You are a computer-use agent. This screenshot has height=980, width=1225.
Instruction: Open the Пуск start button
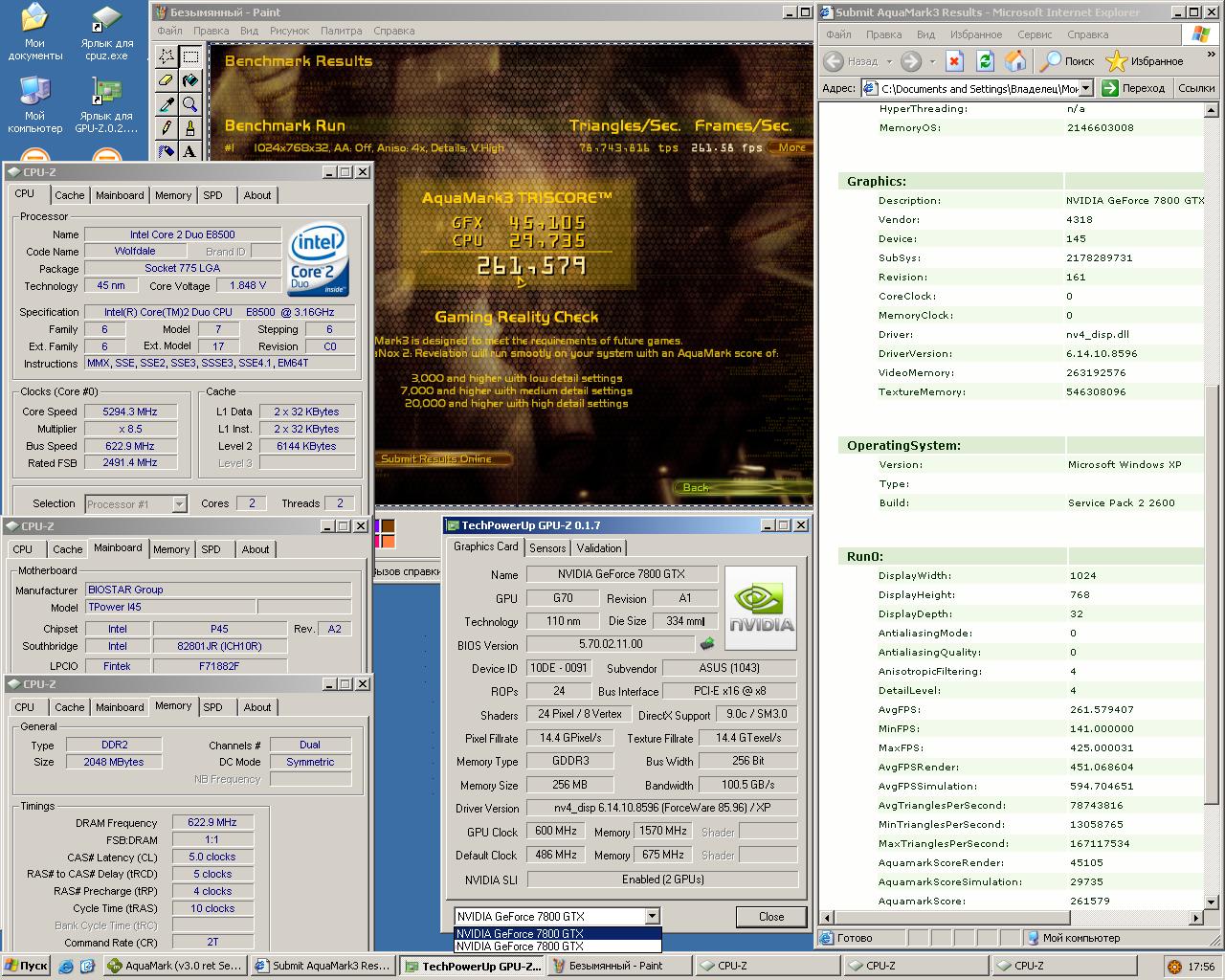pyautogui.click(x=26, y=966)
